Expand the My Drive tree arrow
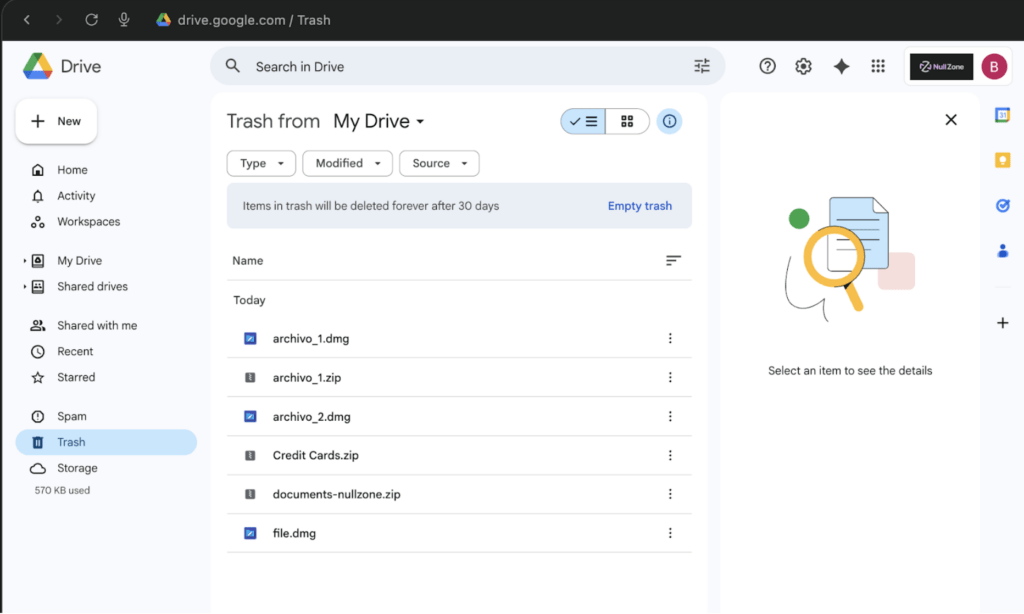The image size is (1024, 614). click(25, 261)
